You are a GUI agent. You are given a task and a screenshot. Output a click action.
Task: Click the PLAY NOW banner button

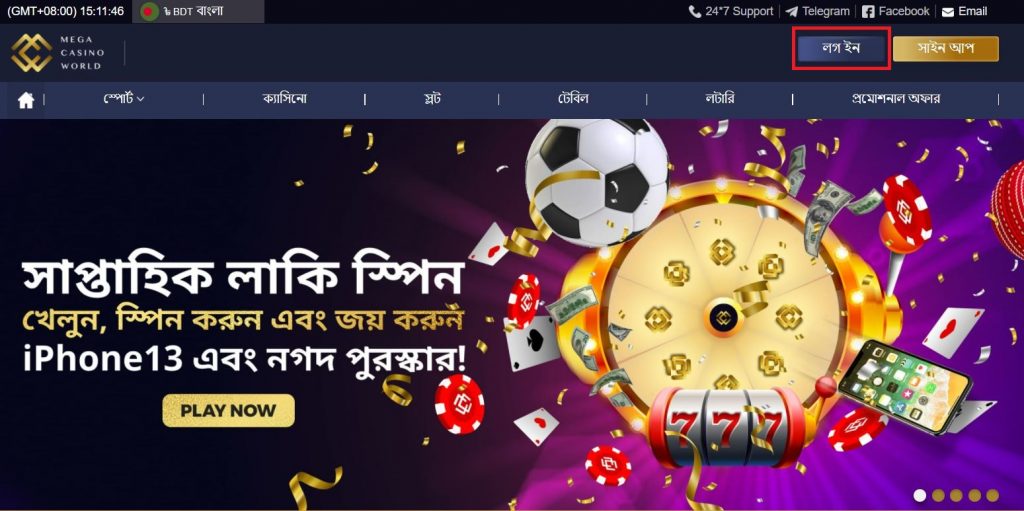[x=229, y=410]
